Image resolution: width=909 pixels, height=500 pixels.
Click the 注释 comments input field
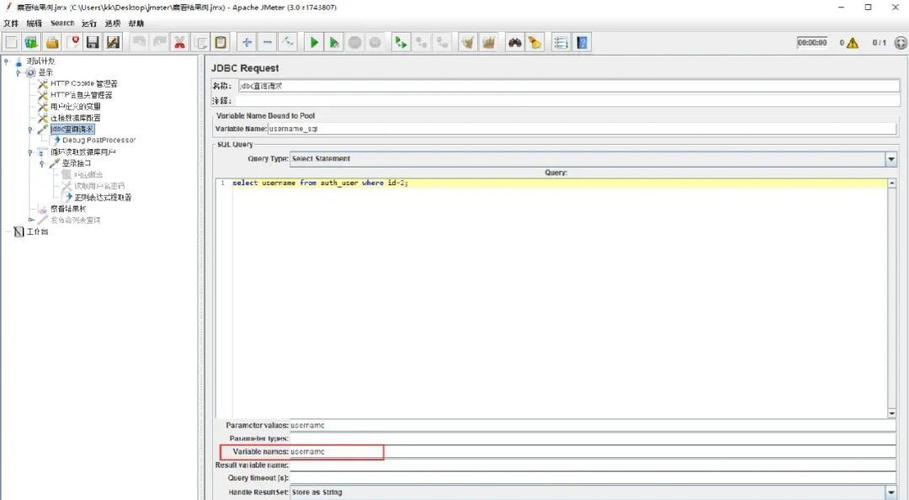(569, 101)
